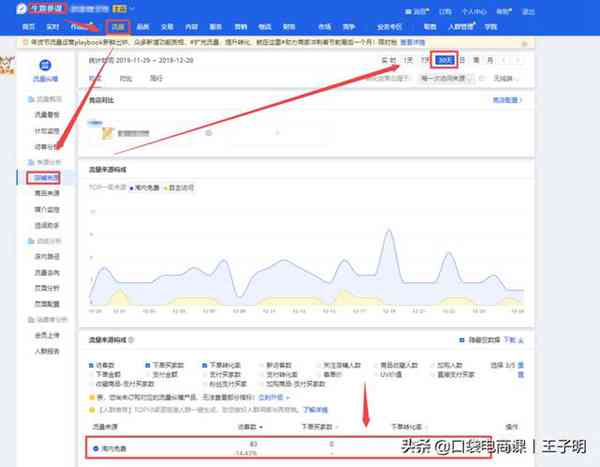Open 个人中心 in the header
Screen dimensions: 600x467
pyautogui.click(x=474, y=12)
